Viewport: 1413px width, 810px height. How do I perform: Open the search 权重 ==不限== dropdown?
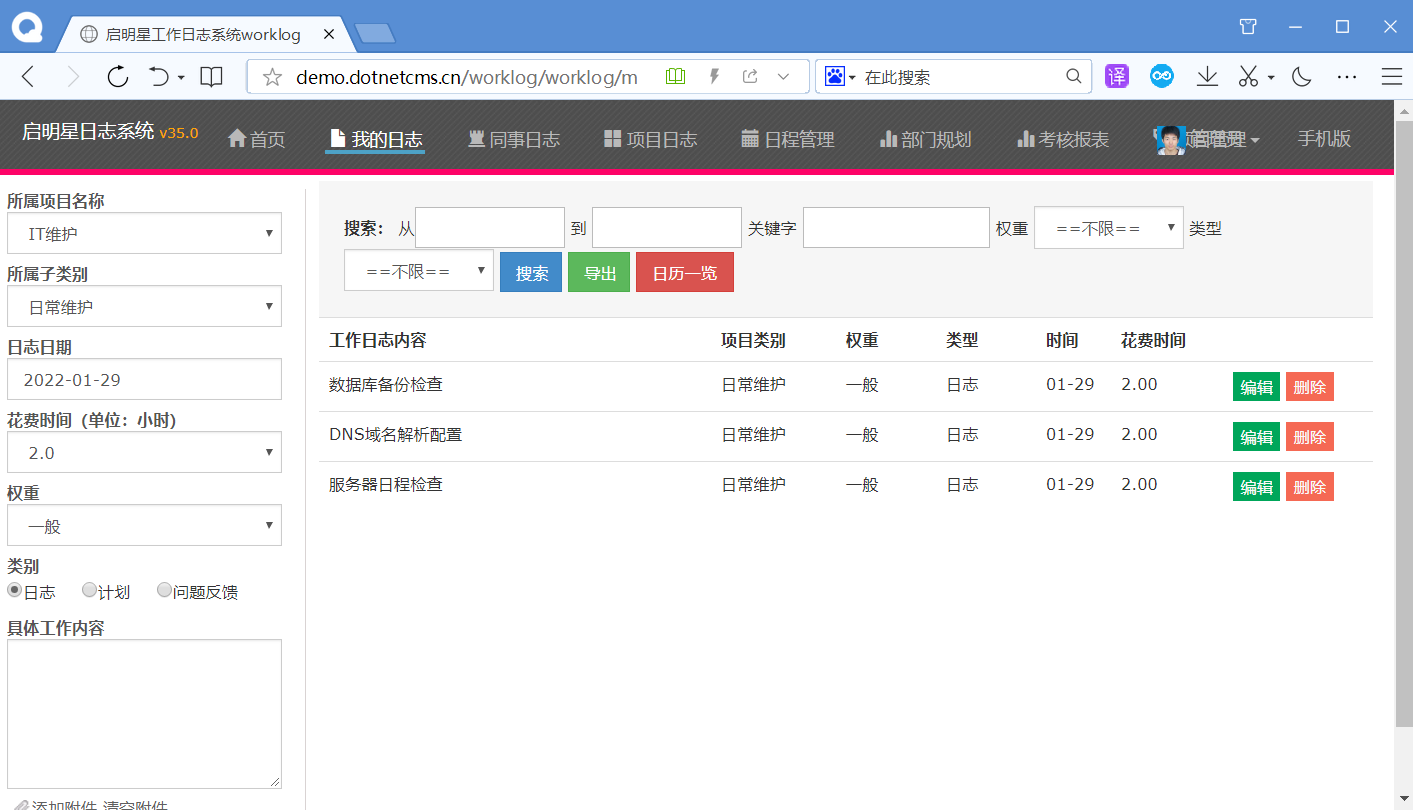(1109, 227)
